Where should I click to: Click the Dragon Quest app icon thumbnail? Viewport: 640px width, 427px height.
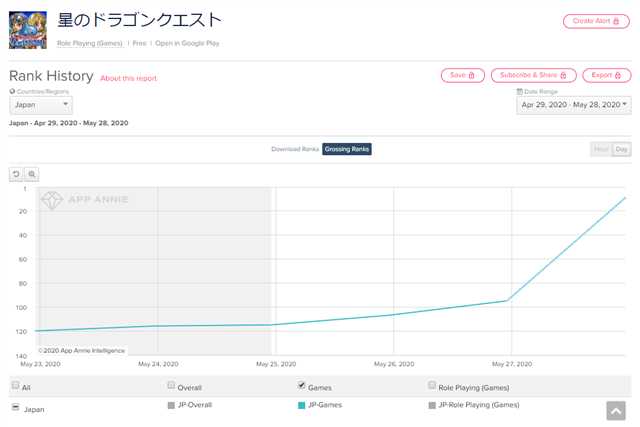point(28,30)
